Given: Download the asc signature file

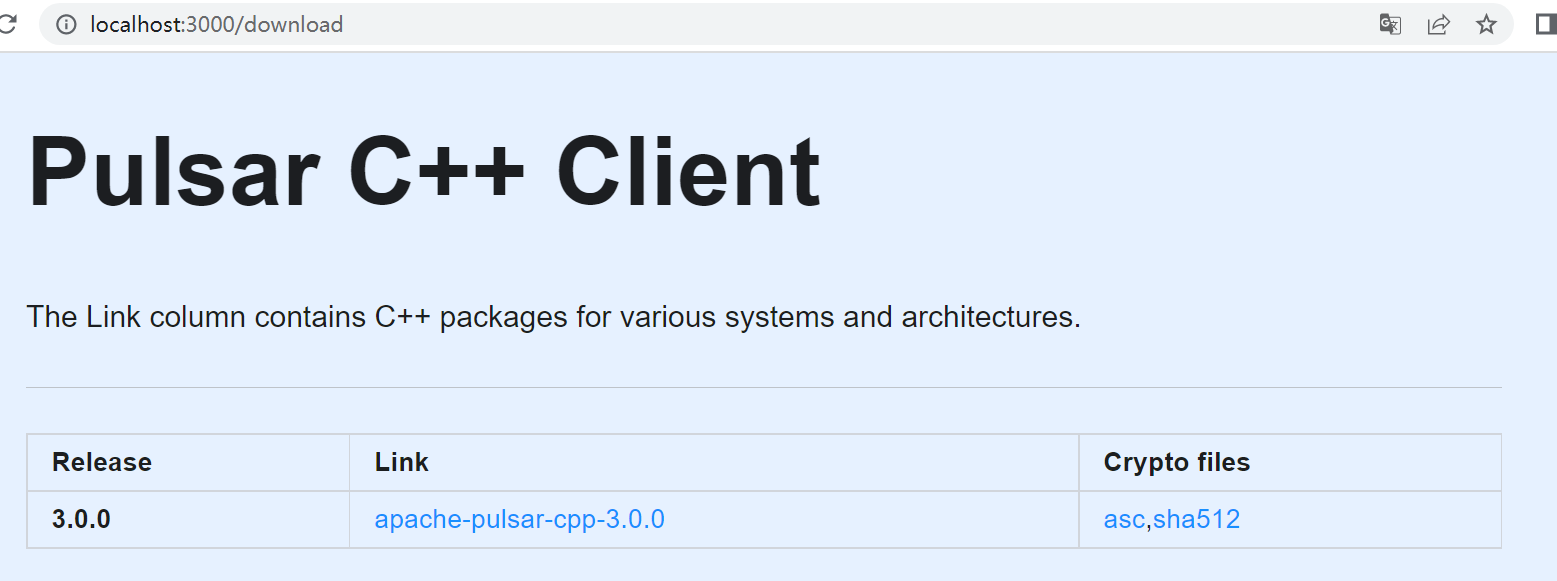Looking at the screenshot, I should click(x=1123, y=519).
